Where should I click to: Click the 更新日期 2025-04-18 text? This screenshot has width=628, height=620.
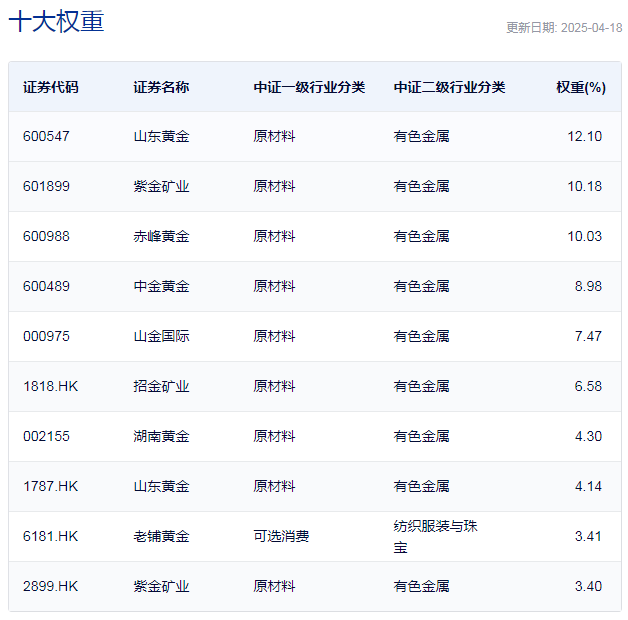pyautogui.click(x=563, y=28)
